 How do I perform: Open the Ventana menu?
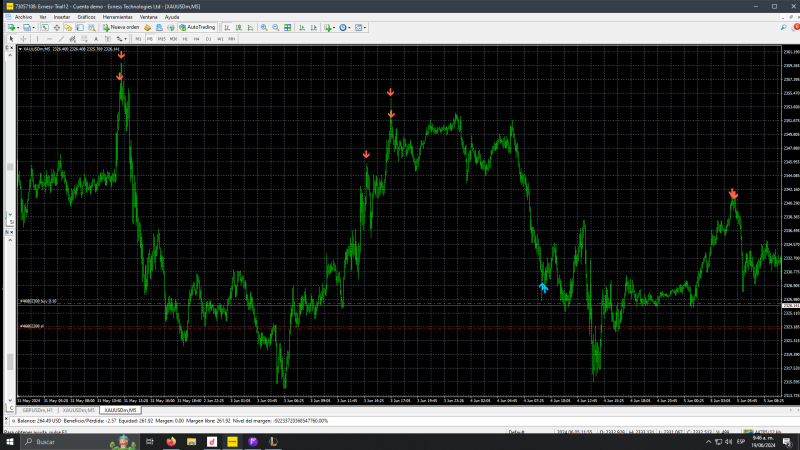[x=148, y=17]
